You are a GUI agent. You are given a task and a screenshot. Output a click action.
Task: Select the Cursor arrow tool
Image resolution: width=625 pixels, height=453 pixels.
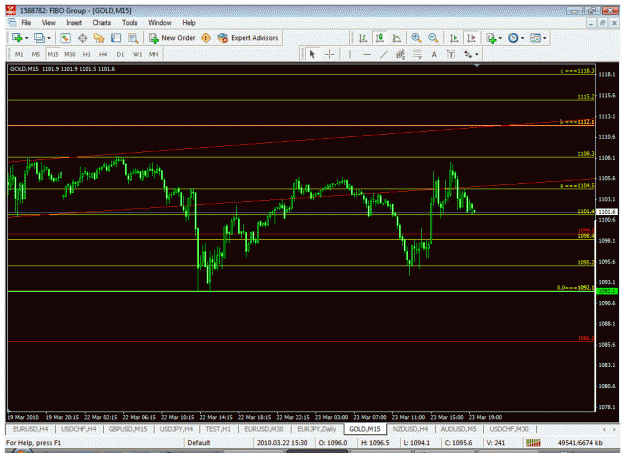click(x=312, y=54)
